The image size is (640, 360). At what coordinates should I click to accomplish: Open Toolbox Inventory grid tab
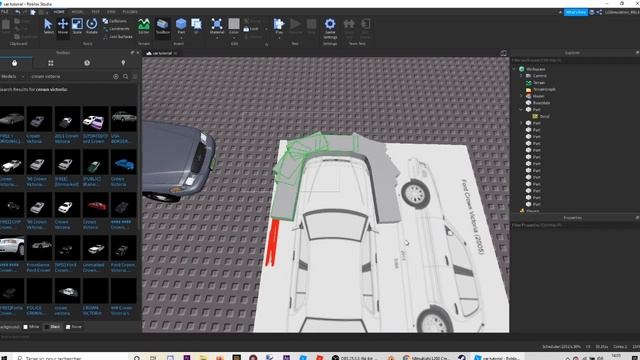51,63
